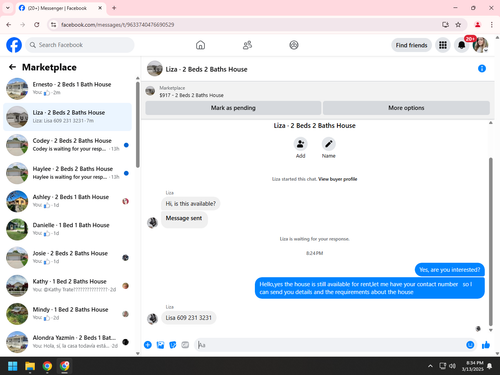Image resolution: width=500 pixels, height=375 pixels.
Task: Bookmark this page with the star icon
Action: [x=458, y=25]
